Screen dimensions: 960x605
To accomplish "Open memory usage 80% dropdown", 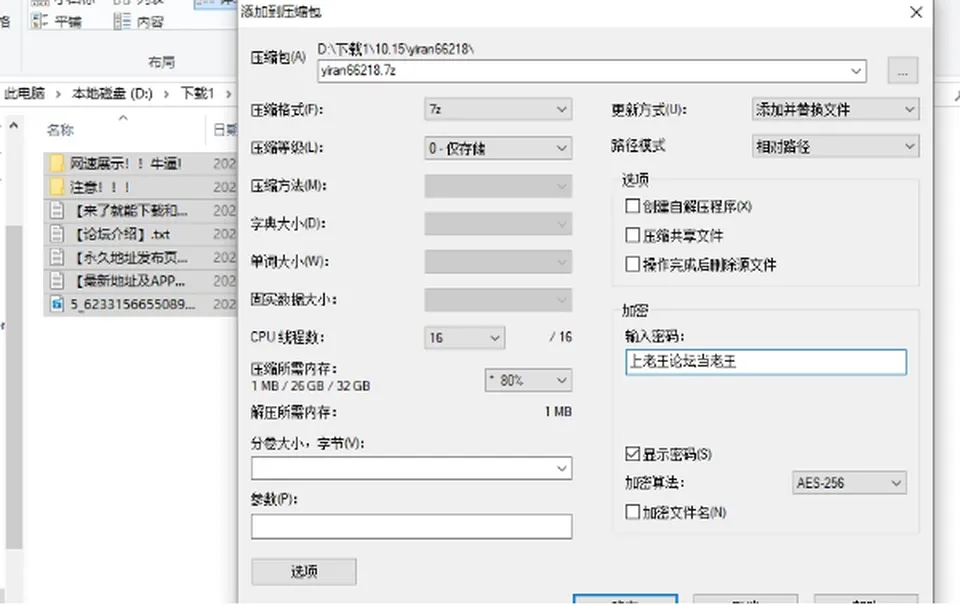I will (528, 380).
